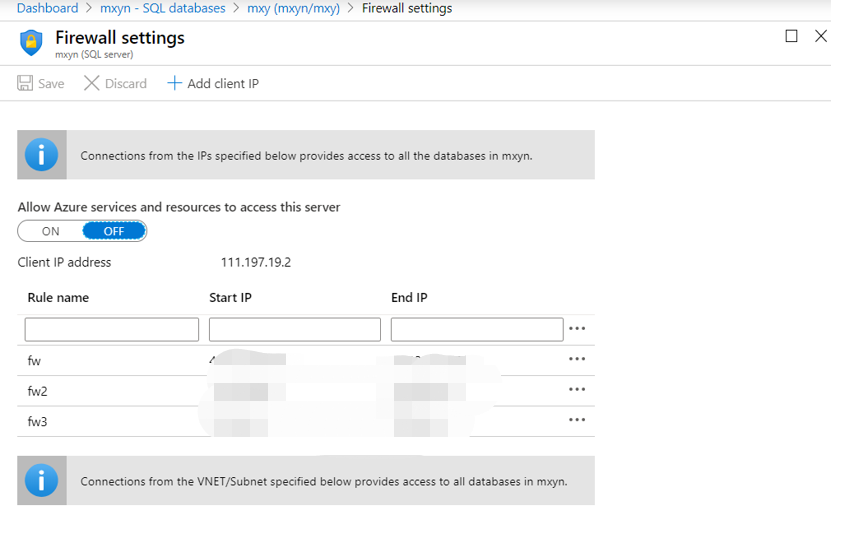
Task: Click the Start IP column header
Action: (x=230, y=298)
